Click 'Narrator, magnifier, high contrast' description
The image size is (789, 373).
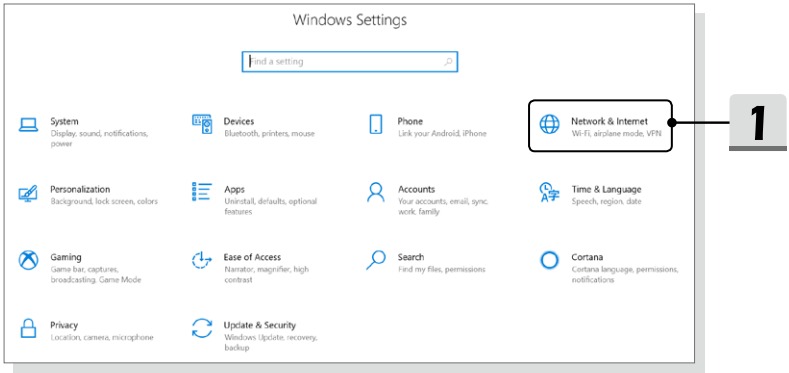(x=266, y=274)
